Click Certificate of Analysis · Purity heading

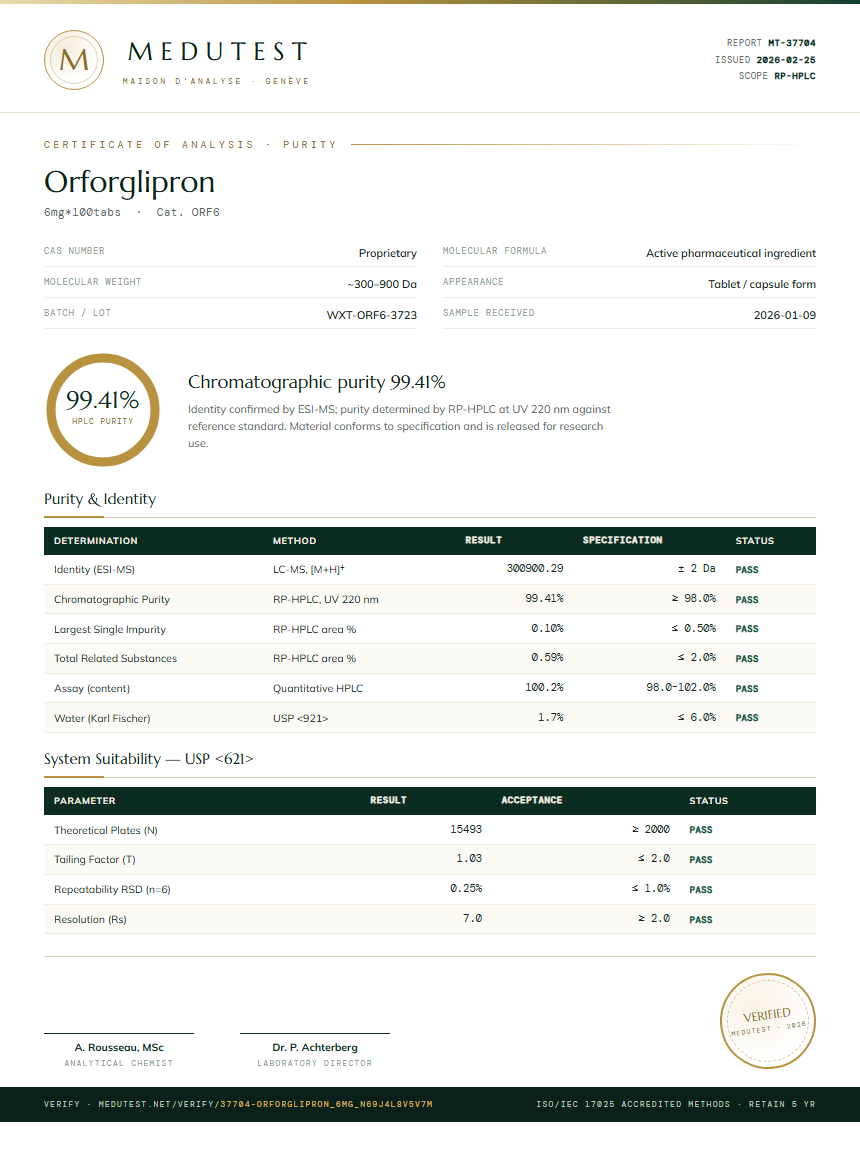[x=190, y=145]
